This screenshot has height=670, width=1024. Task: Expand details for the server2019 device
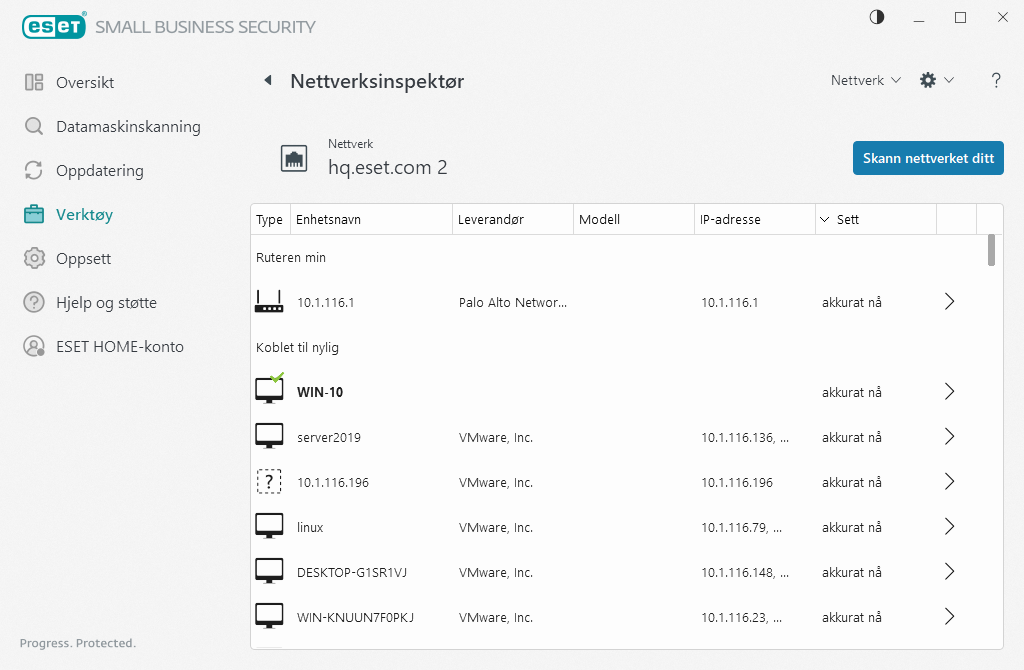pyautogui.click(x=948, y=436)
